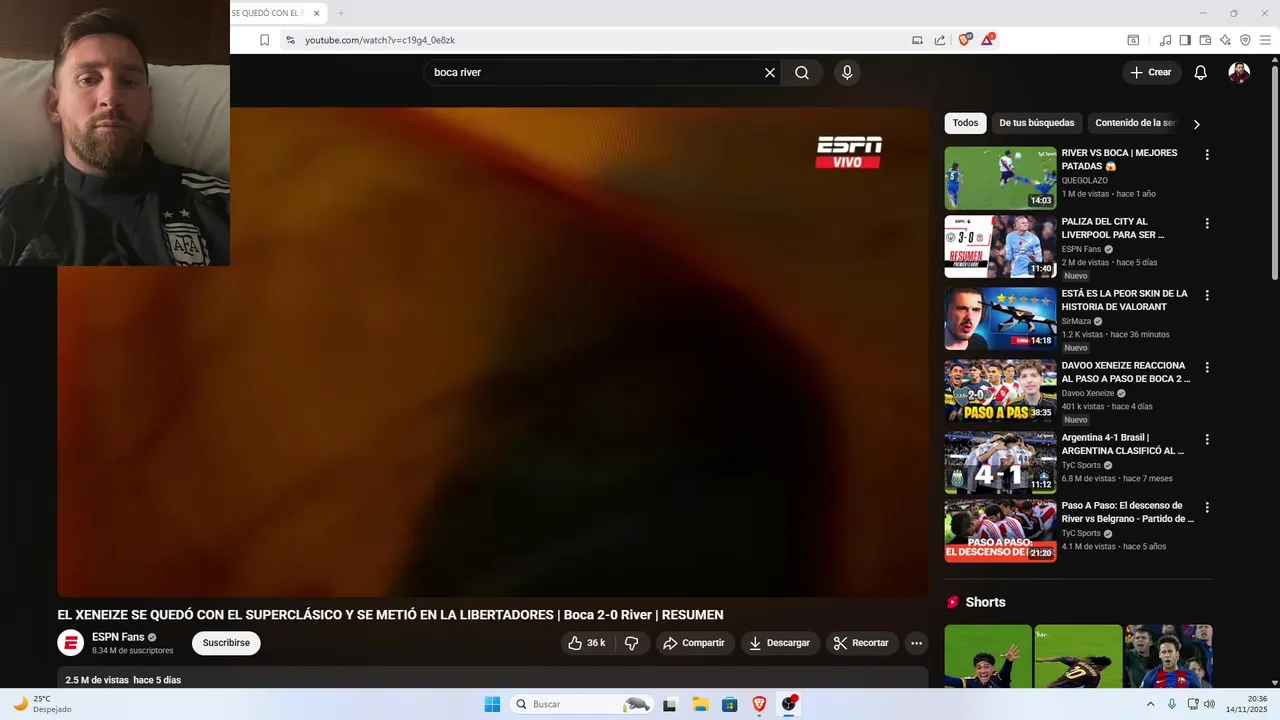This screenshot has height=720, width=1280.
Task: Click the video player area
Action: click(493, 352)
